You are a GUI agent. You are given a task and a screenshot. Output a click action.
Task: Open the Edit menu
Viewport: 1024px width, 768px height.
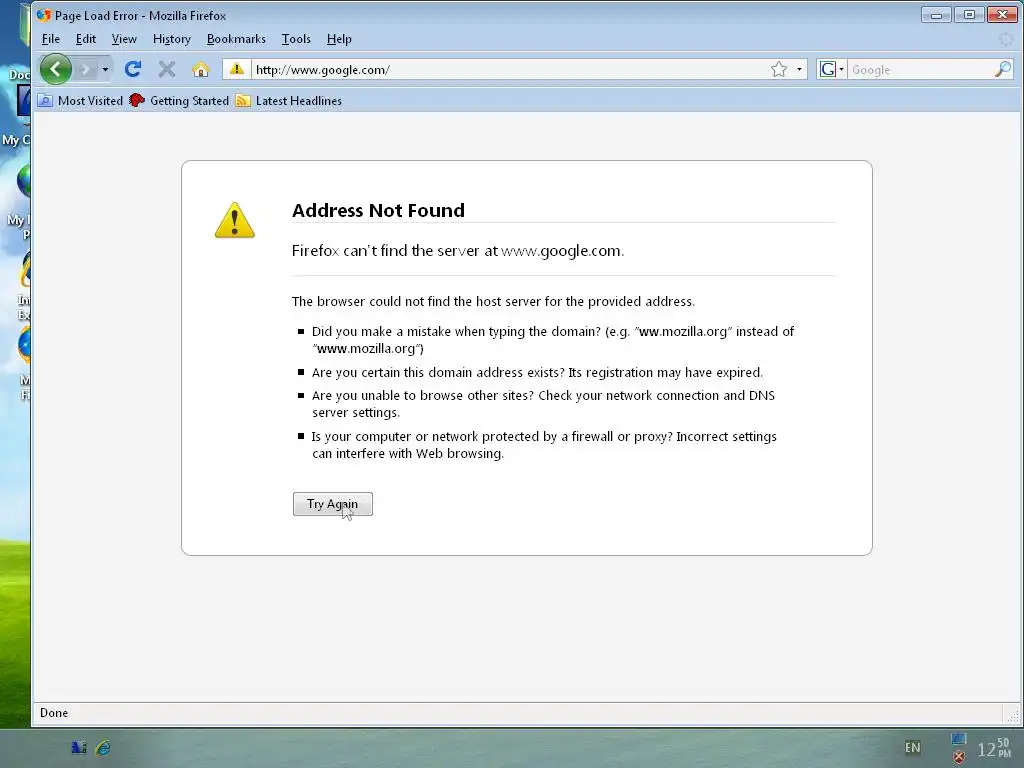[86, 39]
